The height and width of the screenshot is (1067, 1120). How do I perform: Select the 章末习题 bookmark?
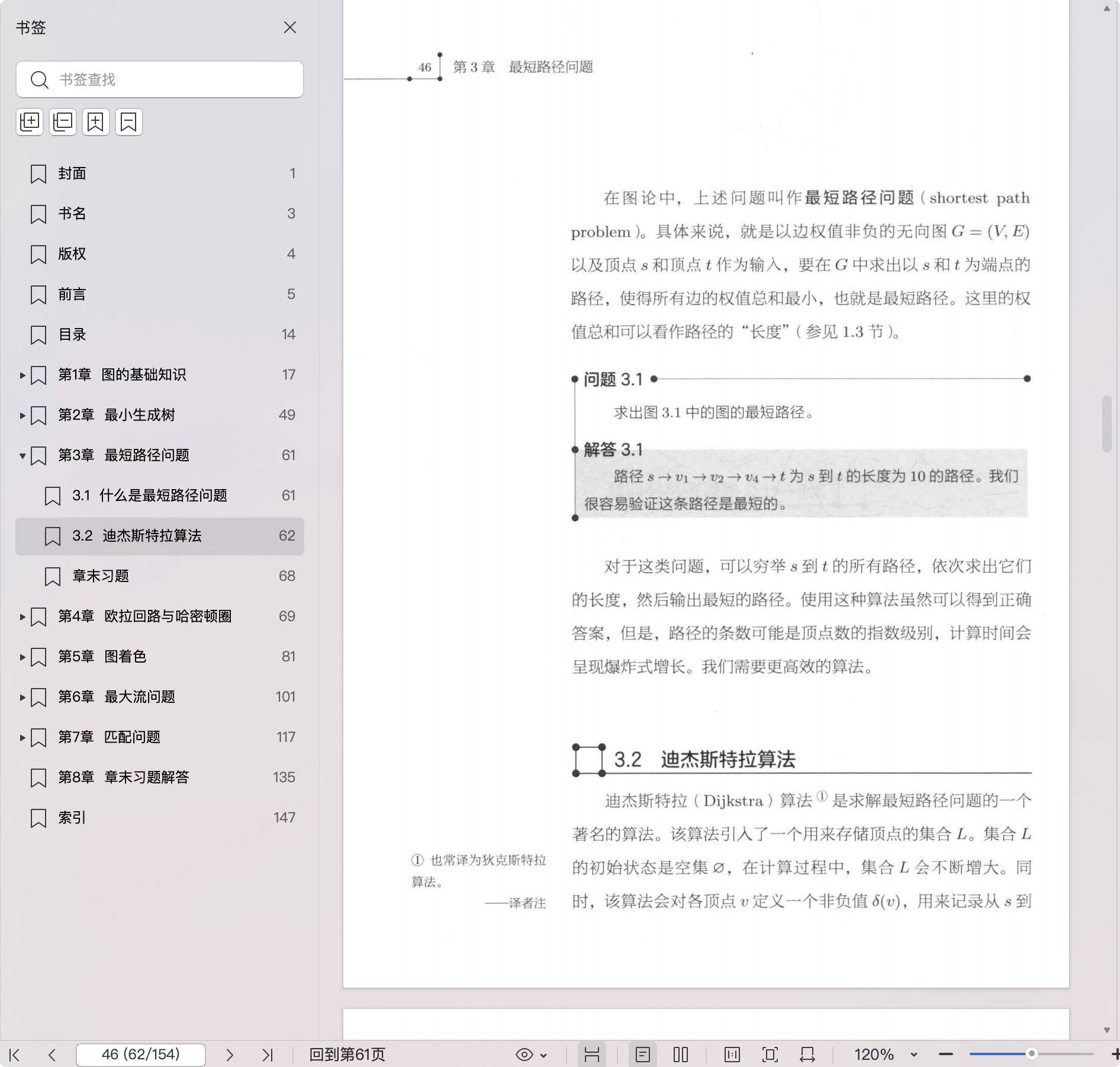pyautogui.click(x=101, y=576)
